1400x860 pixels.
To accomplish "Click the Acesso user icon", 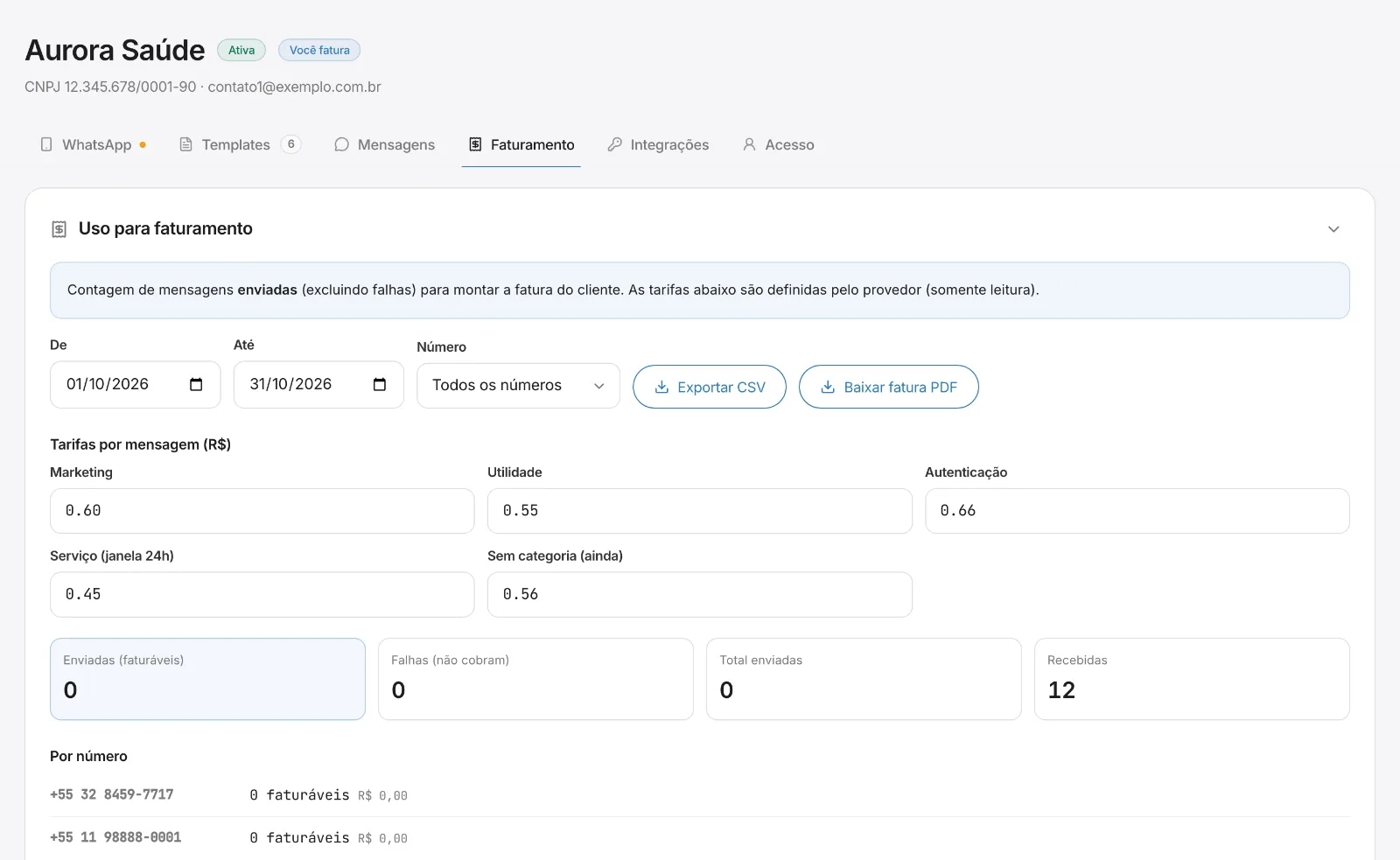I will [x=749, y=144].
